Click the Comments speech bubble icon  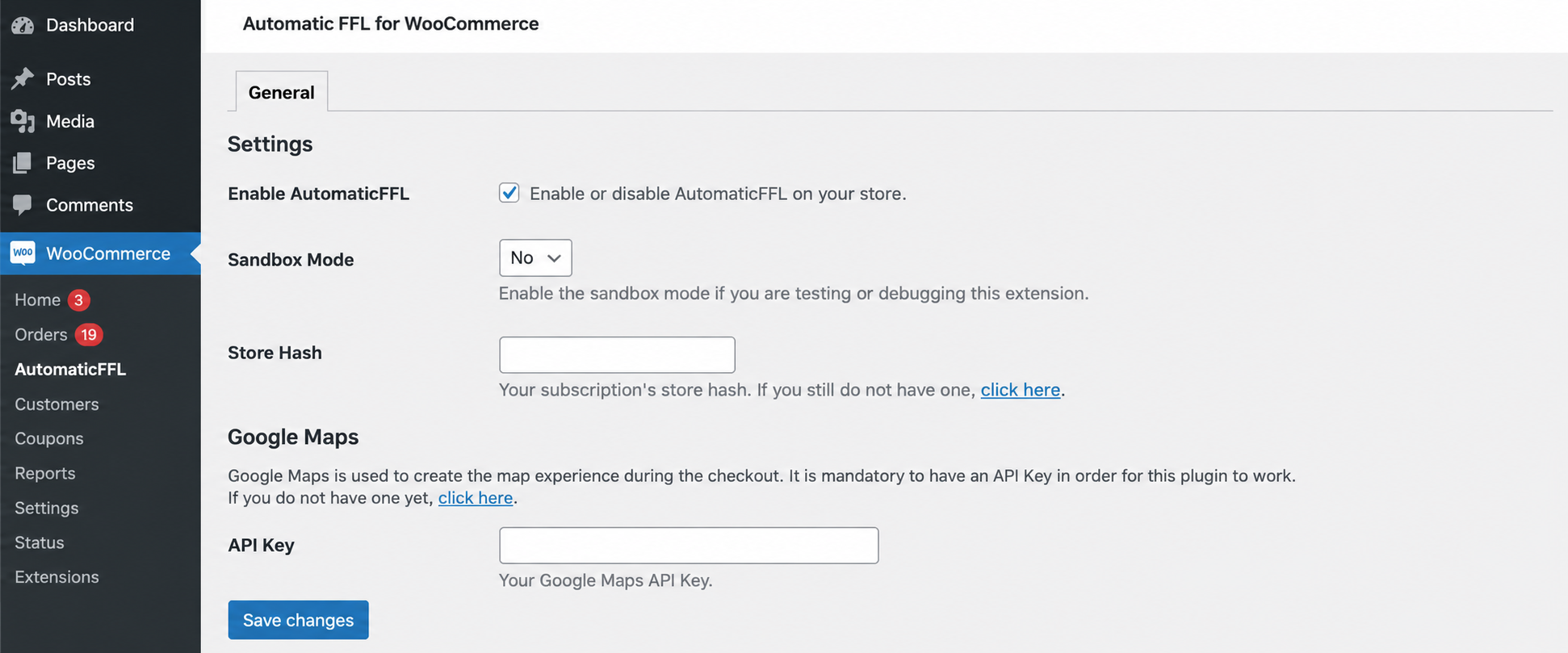[23, 205]
